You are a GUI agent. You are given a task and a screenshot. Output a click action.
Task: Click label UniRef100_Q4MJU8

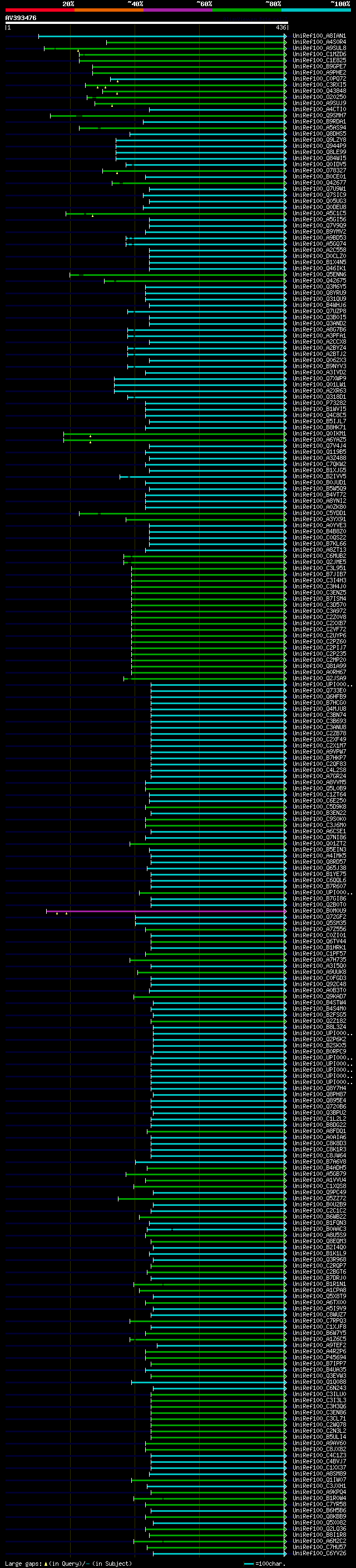[x=319, y=709]
